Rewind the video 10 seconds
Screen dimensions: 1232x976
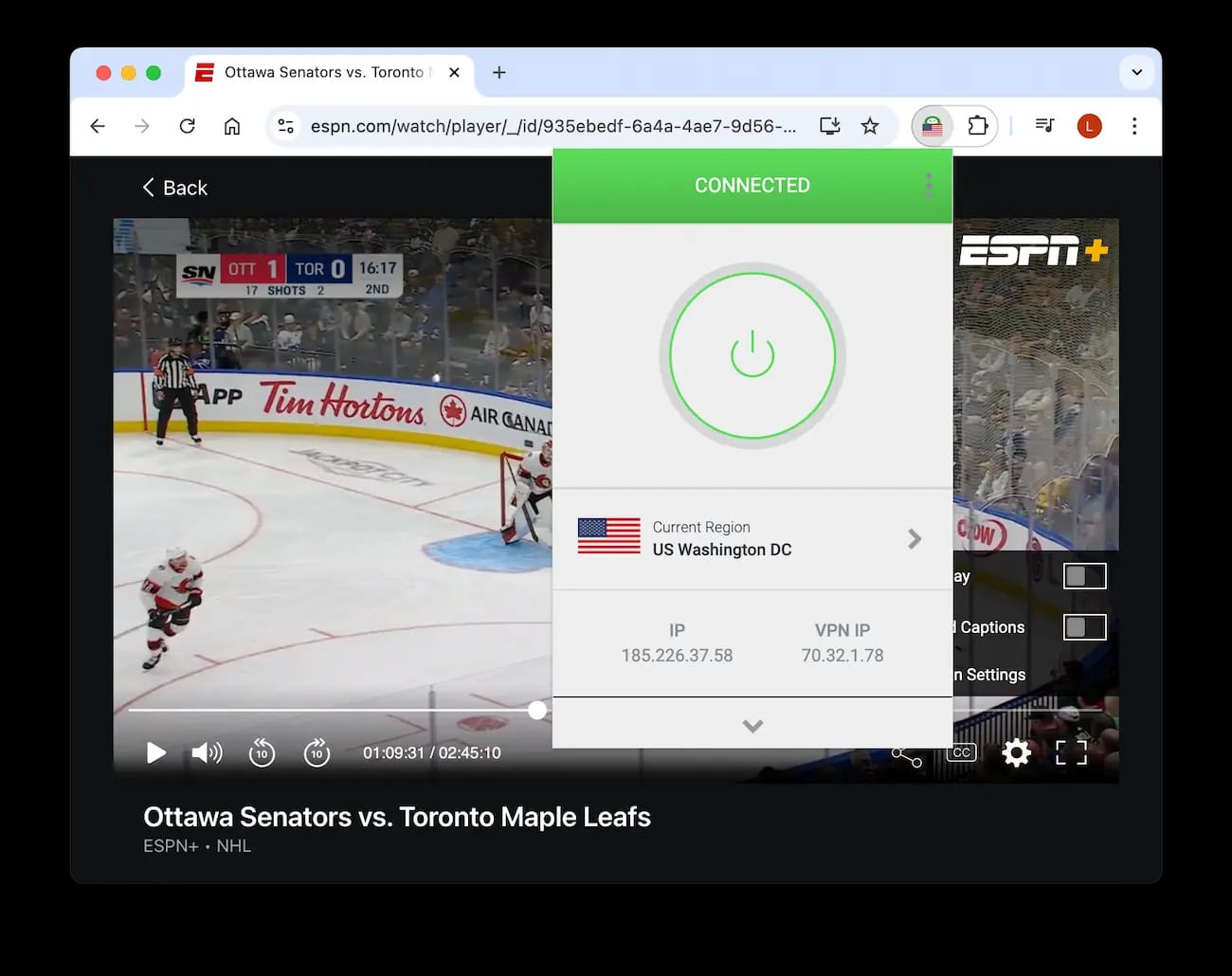coord(262,752)
